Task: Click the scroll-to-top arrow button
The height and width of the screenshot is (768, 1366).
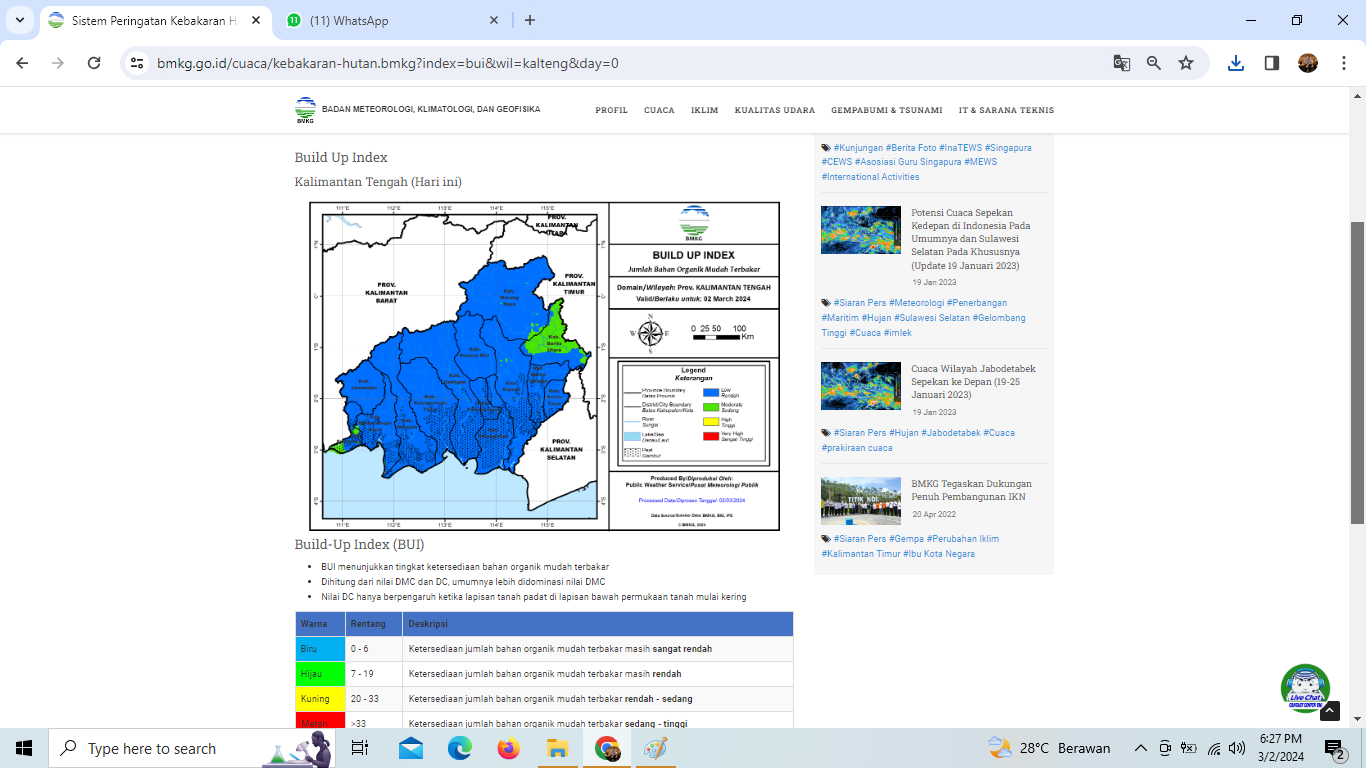Action: (1330, 711)
